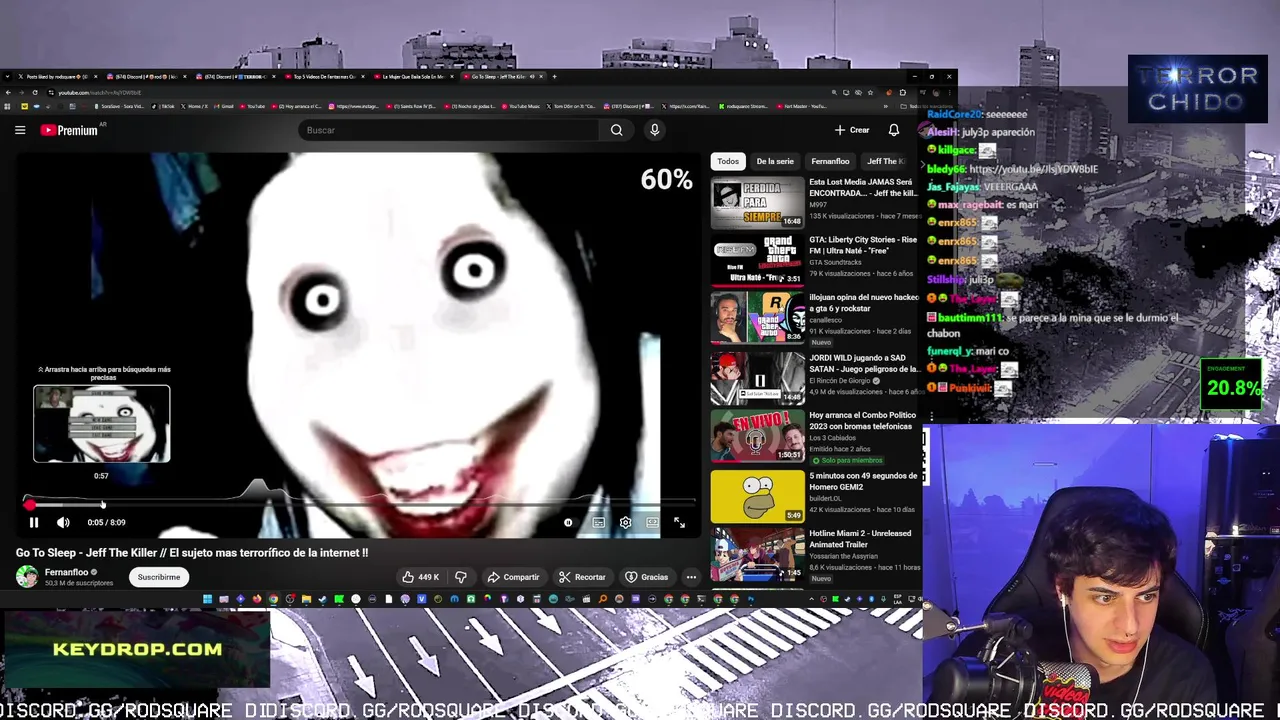Open 5 minutos de Homero GEMI2 thumbnail
This screenshot has width=1280, height=720.
click(757, 496)
